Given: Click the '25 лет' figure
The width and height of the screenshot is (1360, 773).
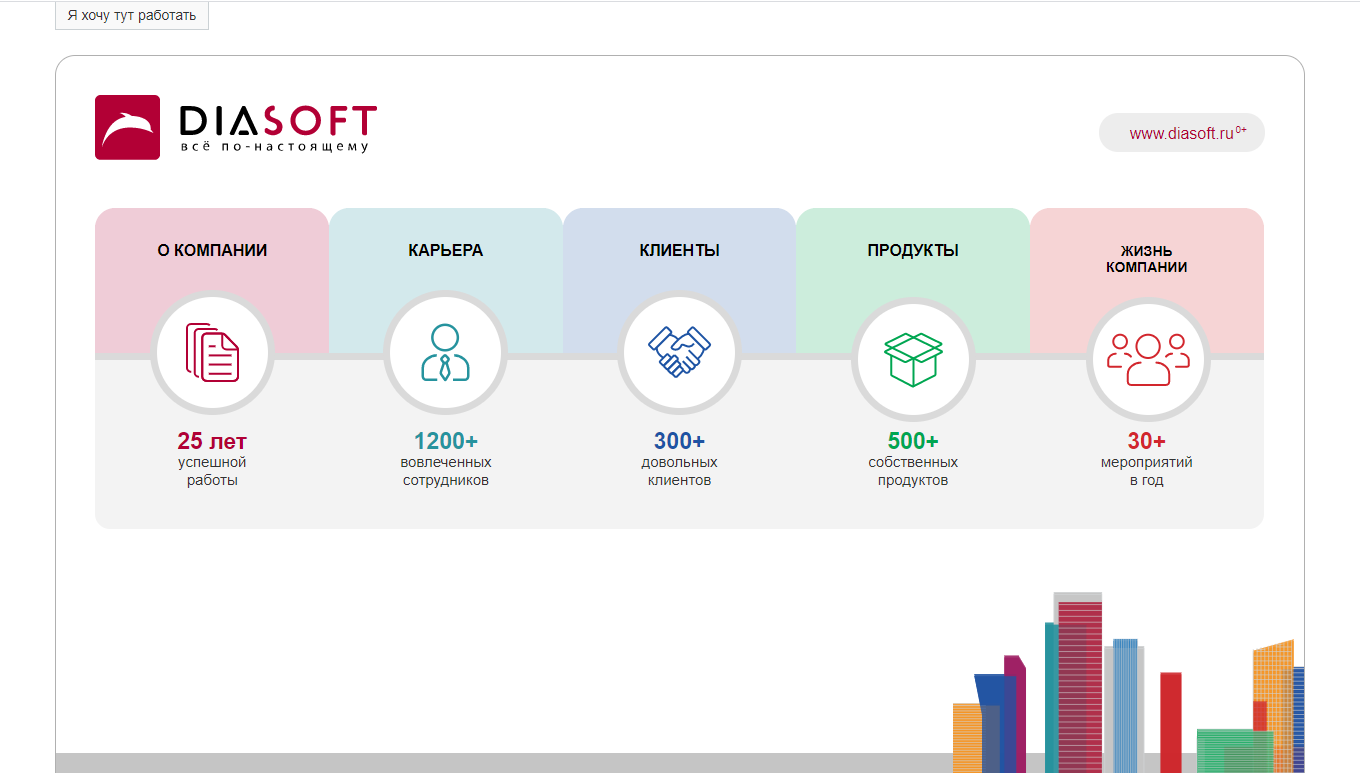Looking at the screenshot, I should point(212,441).
